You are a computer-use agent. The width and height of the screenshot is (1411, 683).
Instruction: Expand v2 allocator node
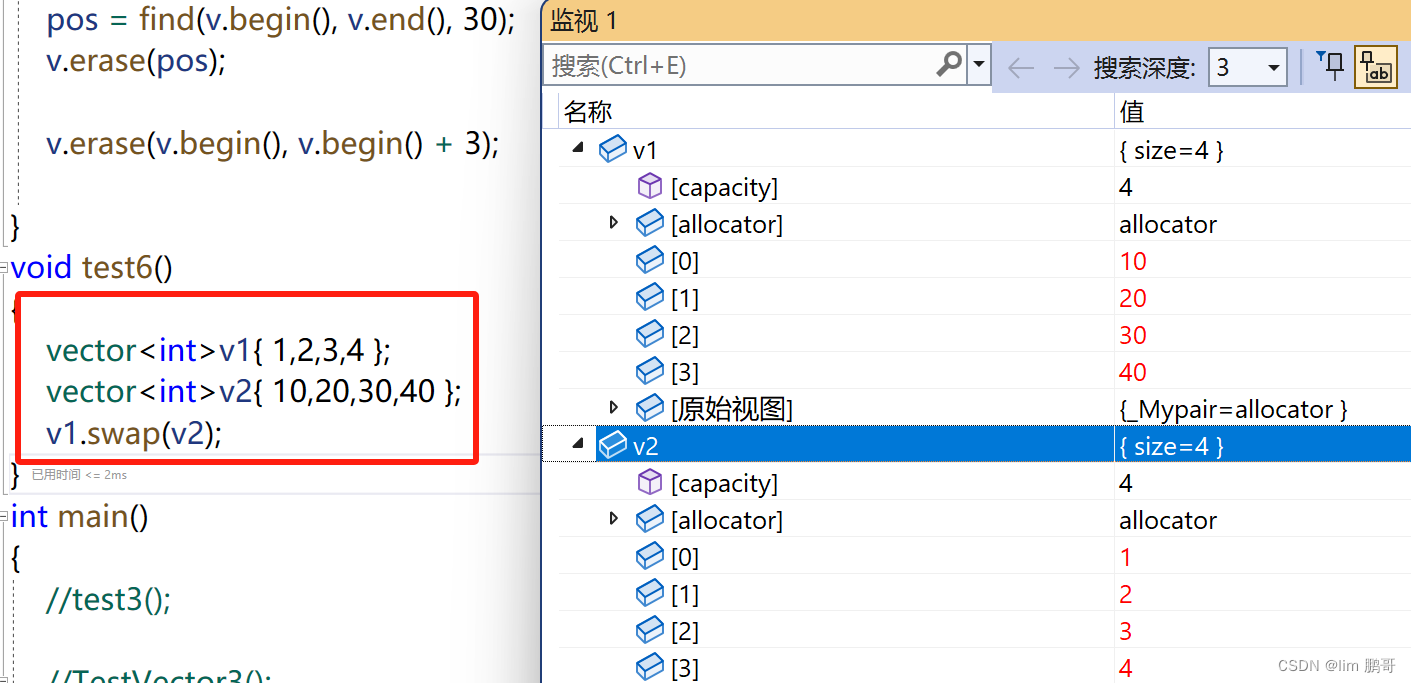(x=614, y=518)
